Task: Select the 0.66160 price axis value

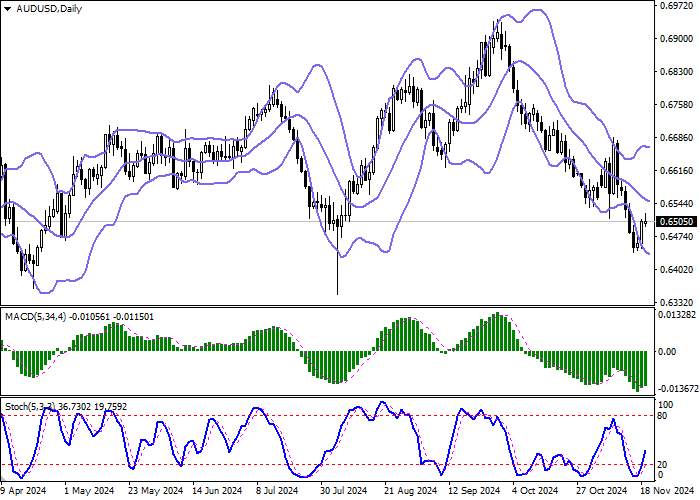Action: (x=676, y=171)
